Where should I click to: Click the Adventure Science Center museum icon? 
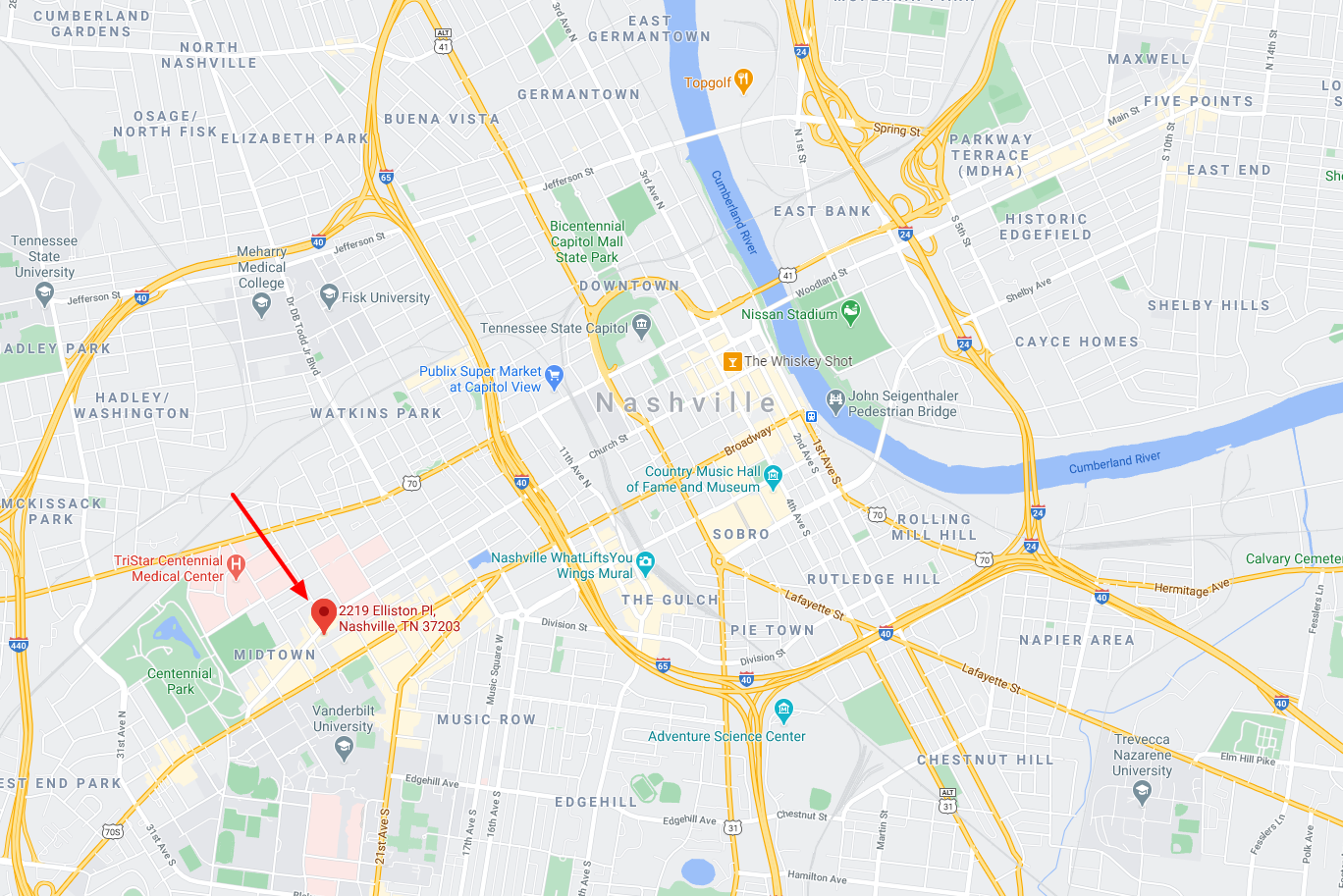pyautogui.click(x=783, y=710)
